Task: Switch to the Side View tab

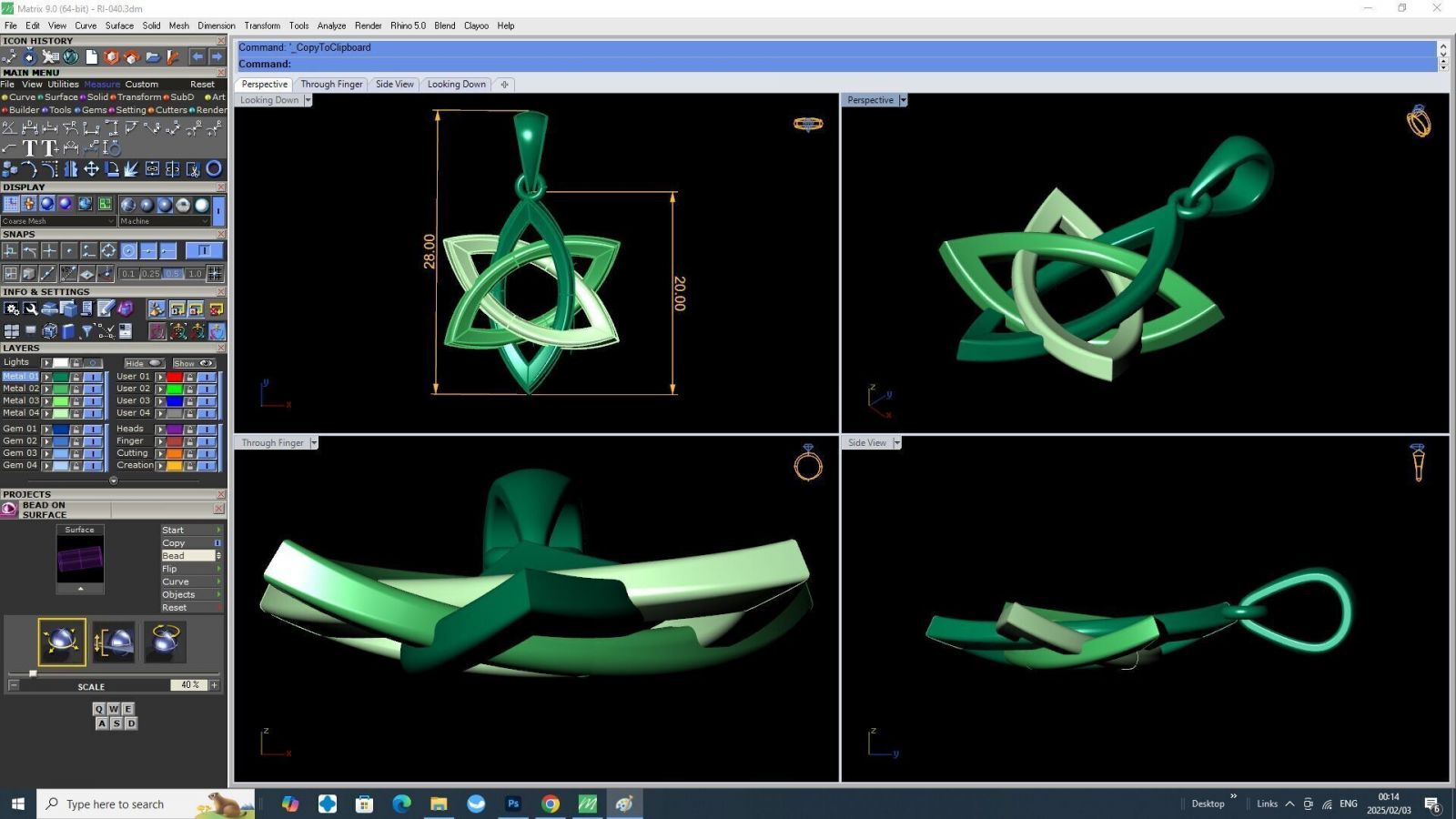Action: [x=394, y=84]
